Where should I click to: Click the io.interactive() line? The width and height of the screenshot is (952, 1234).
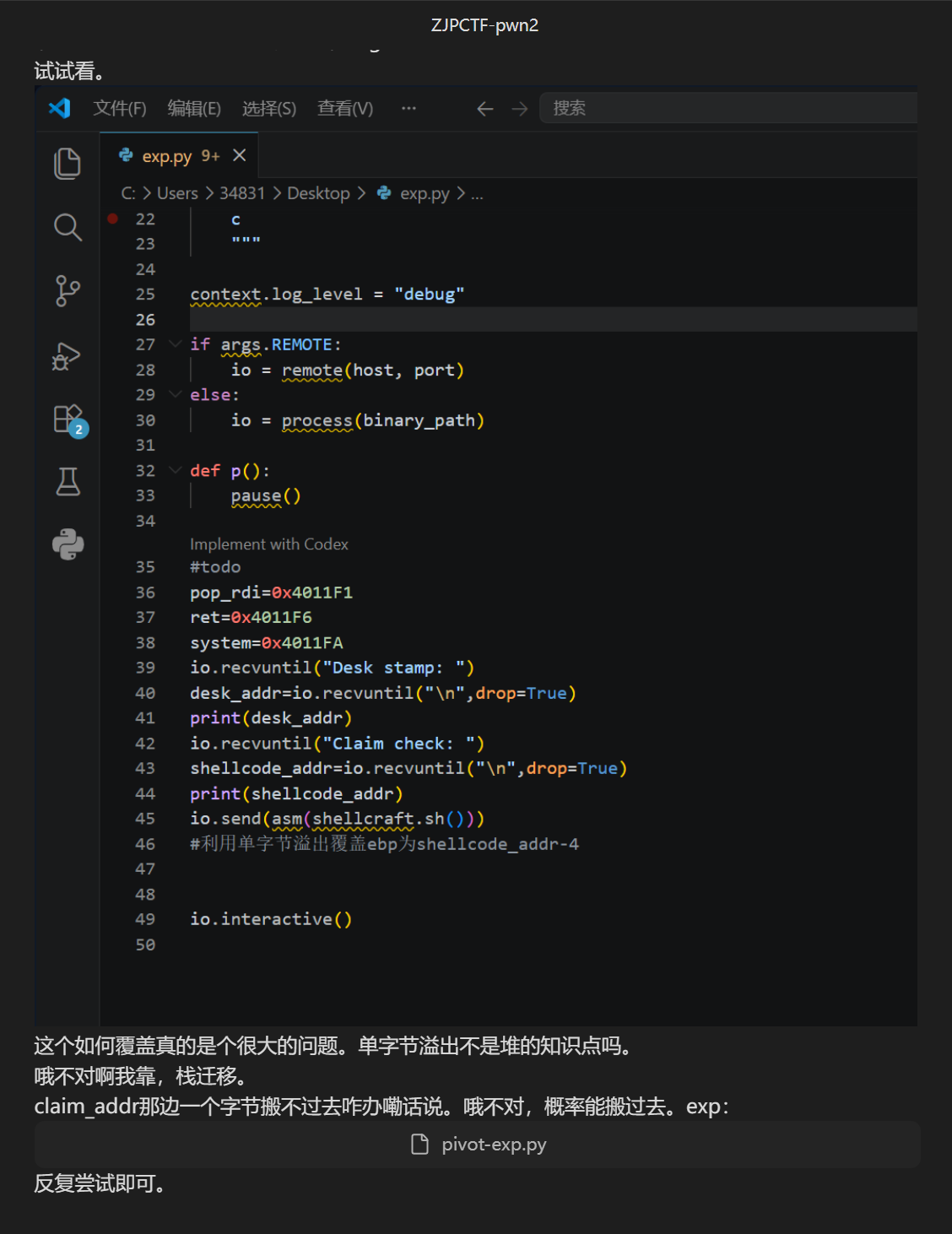pyautogui.click(x=271, y=919)
